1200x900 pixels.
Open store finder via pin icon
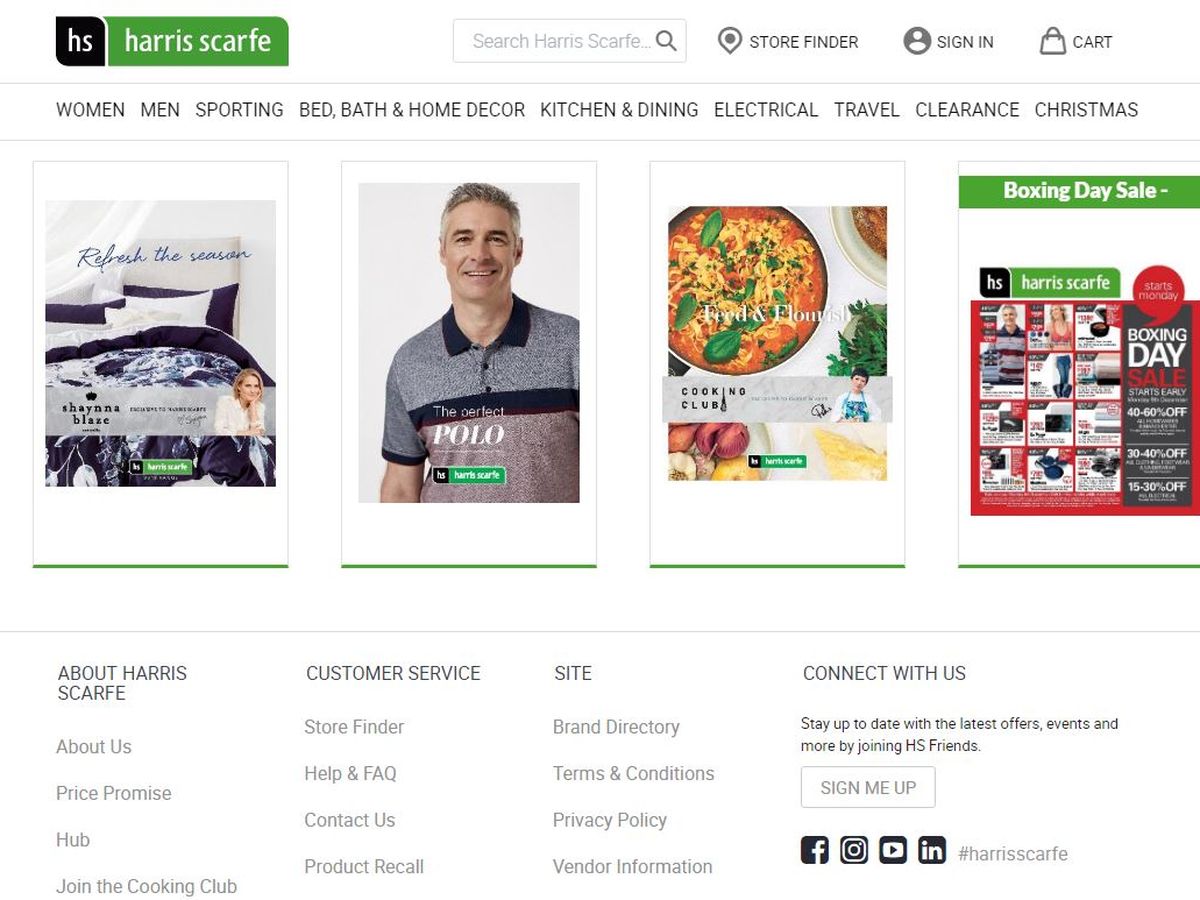[730, 41]
